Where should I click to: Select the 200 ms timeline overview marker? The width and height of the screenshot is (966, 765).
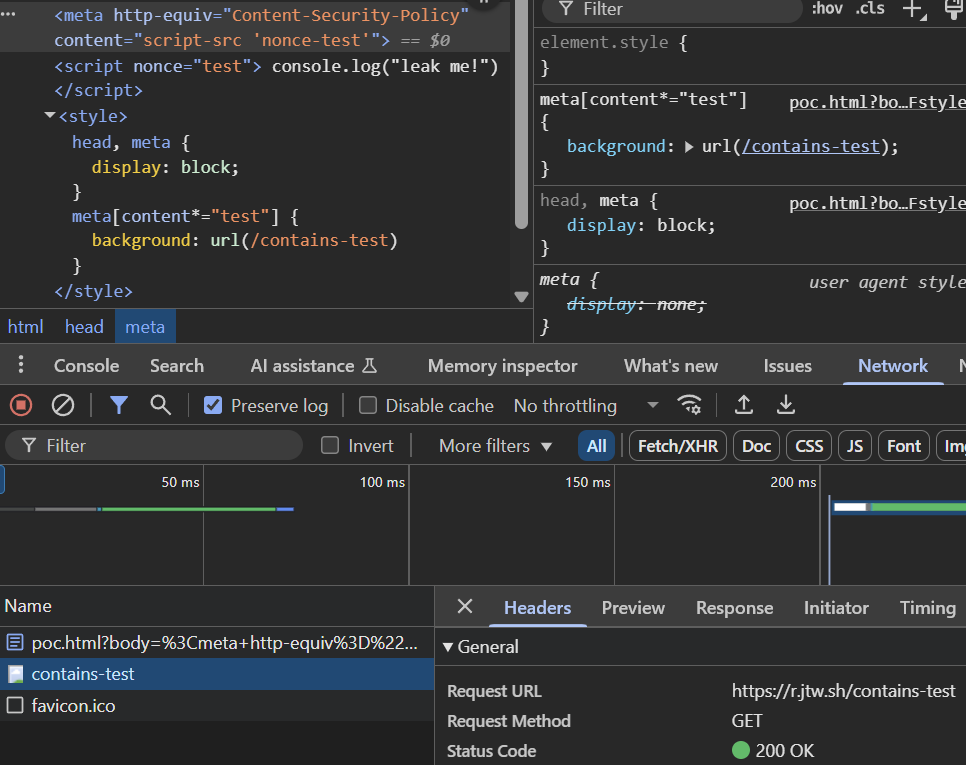pyautogui.click(x=793, y=482)
